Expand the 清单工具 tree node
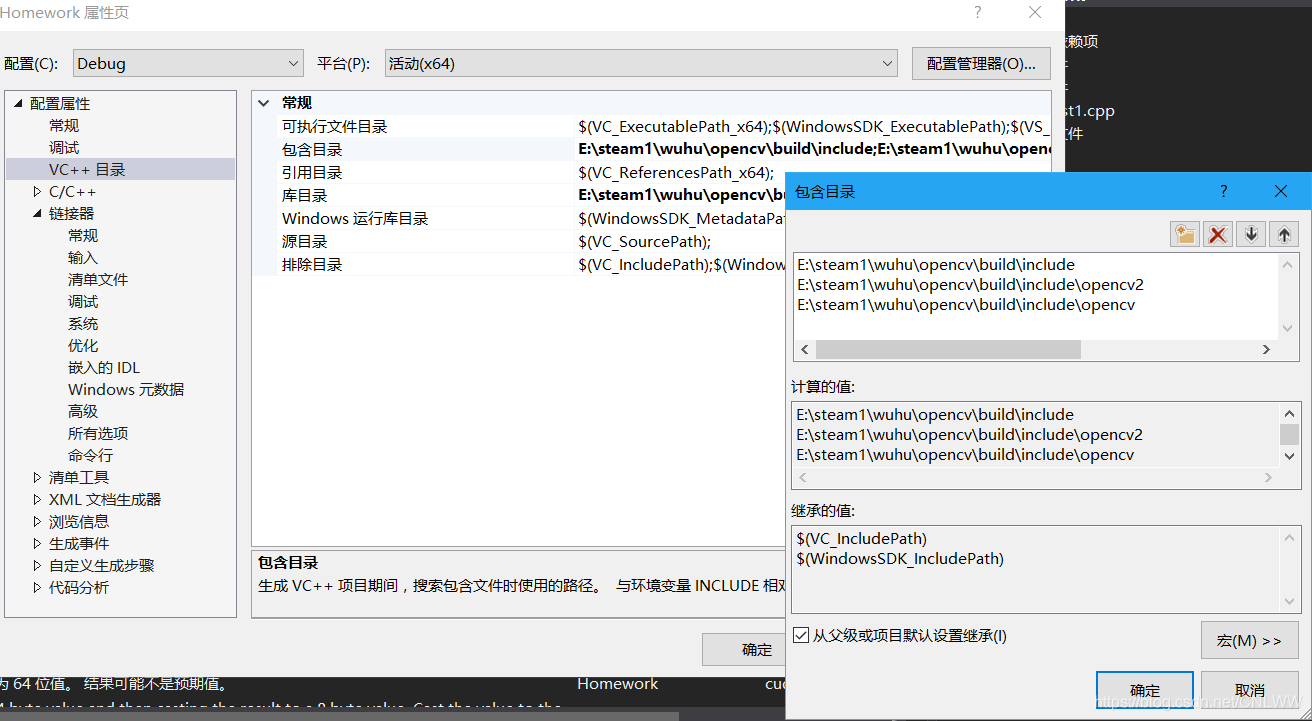The image size is (1312, 721). point(37,478)
